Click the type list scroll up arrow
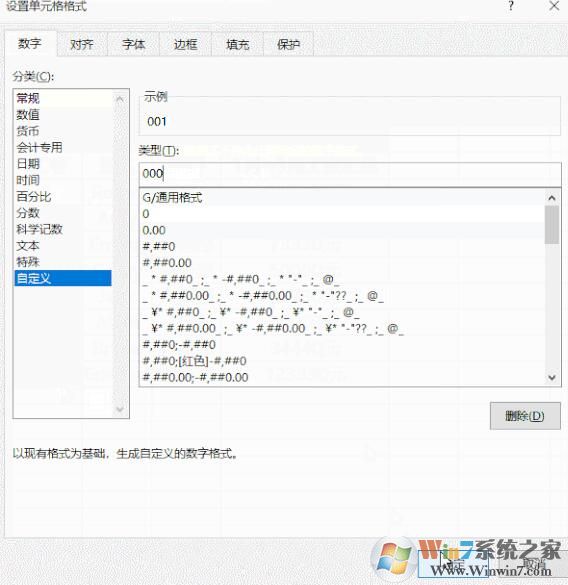 pos(552,198)
